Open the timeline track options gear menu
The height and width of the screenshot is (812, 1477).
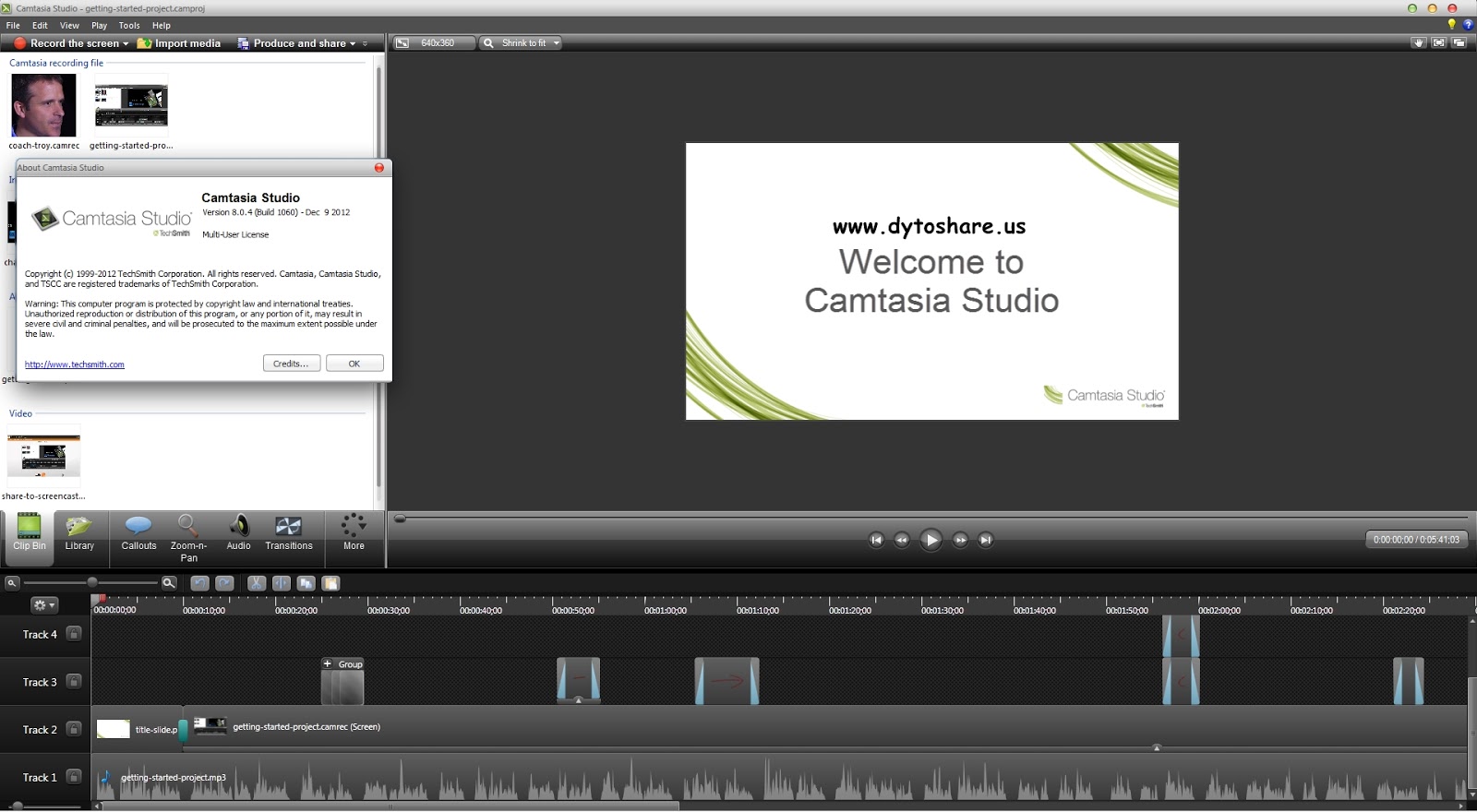click(x=44, y=605)
